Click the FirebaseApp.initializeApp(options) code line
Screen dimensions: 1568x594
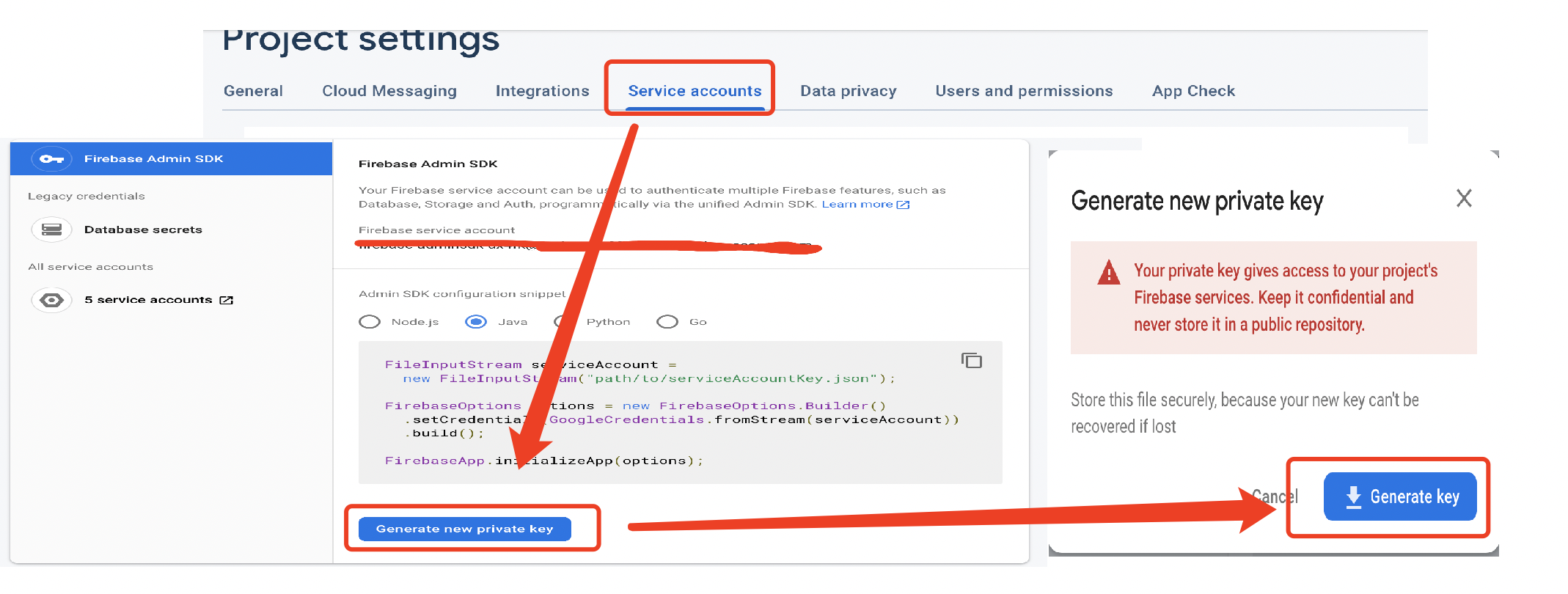(x=544, y=461)
